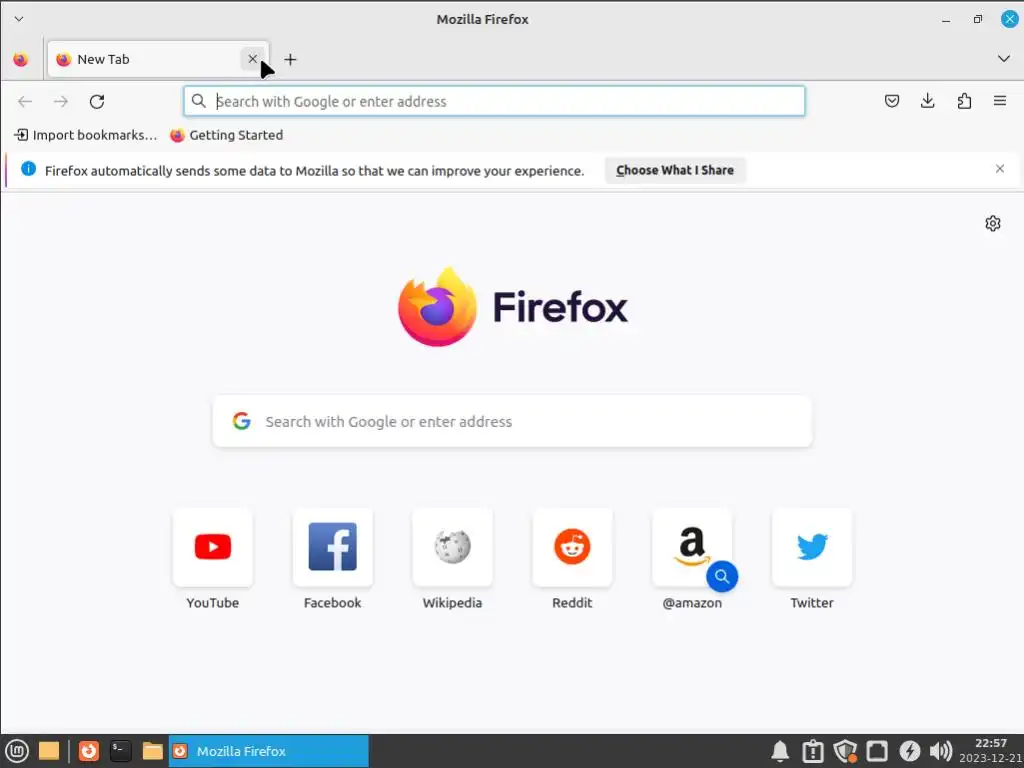Open the Wikipedia shortcut tile
Image resolution: width=1024 pixels, height=768 pixels.
pyautogui.click(x=453, y=547)
